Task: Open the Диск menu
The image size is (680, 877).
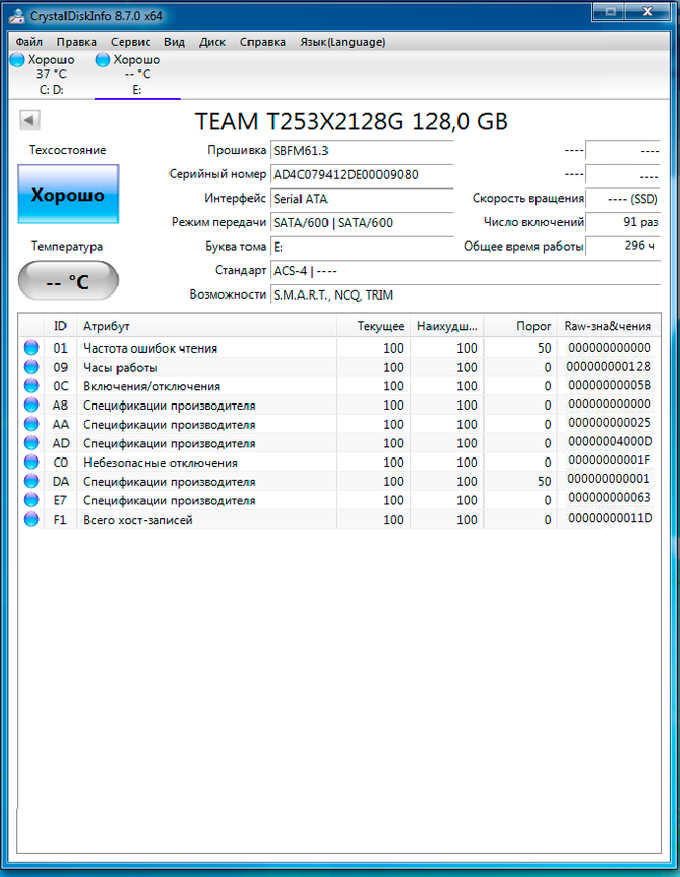Action: click(x=212, y=42)
